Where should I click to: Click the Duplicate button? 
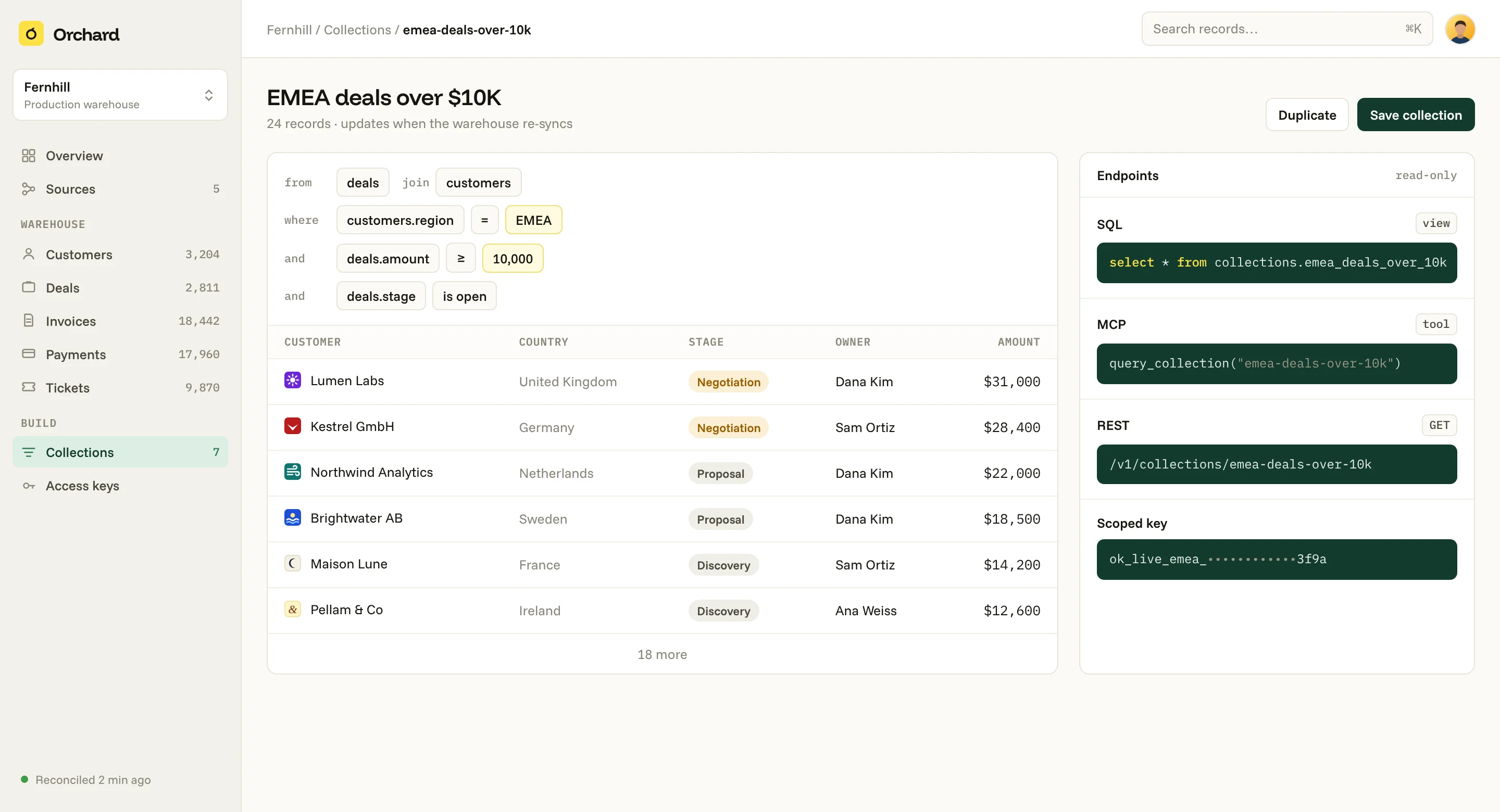[x=1307, y=115]
